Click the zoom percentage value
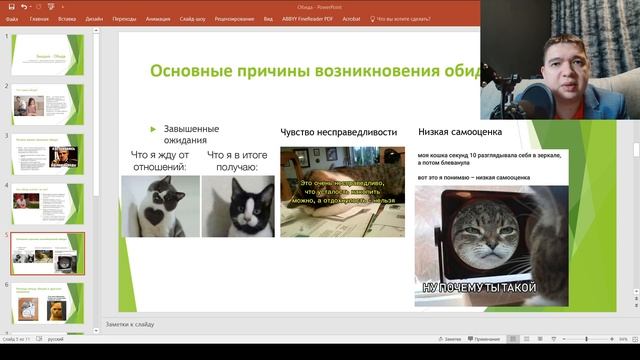The image size is (640, 360). click(x=623, y=339)
